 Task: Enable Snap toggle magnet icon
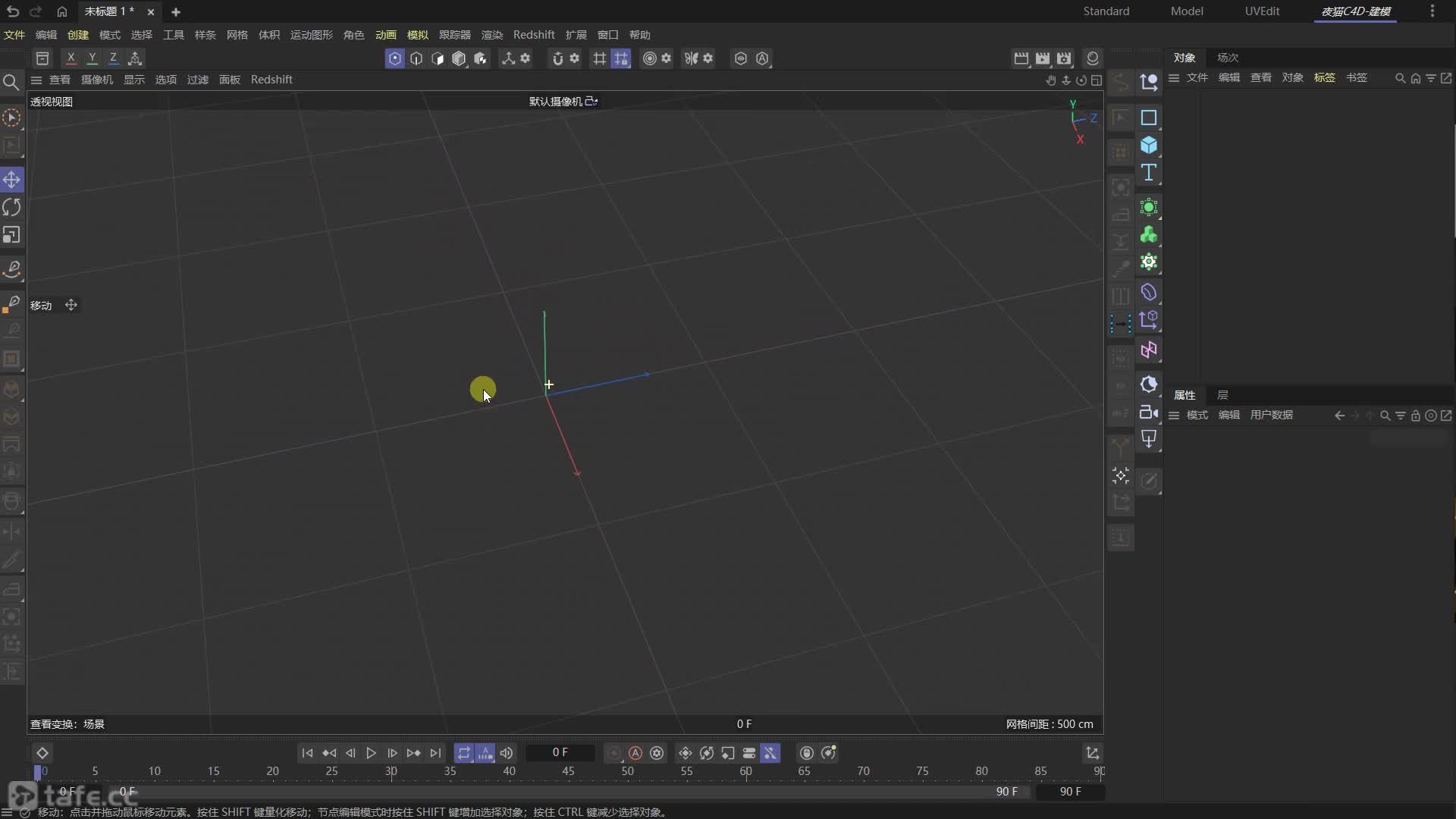tap(557, 58)
